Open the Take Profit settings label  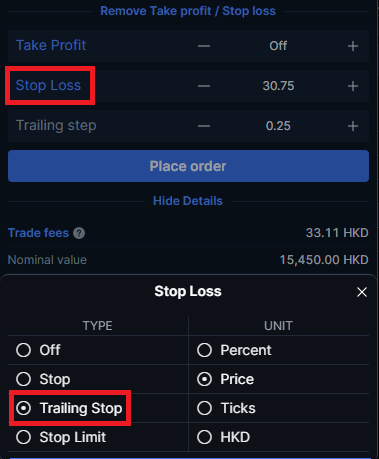tap(51, 45)
